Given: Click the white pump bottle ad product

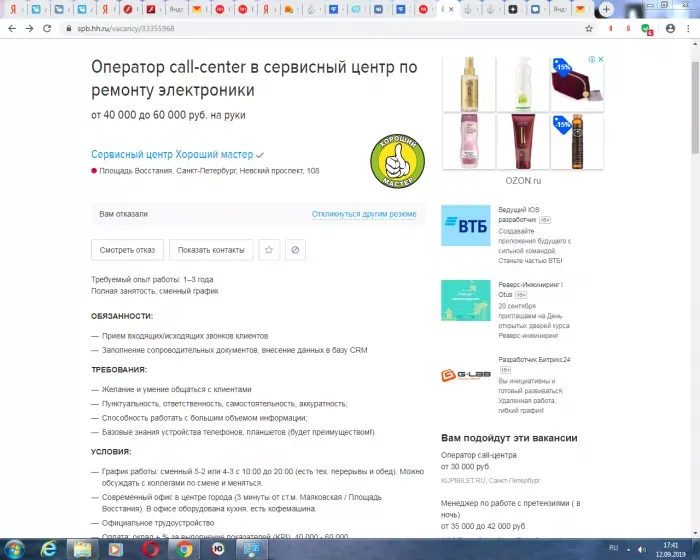Looking at the screenshot, I should click(x=523, y=84).
